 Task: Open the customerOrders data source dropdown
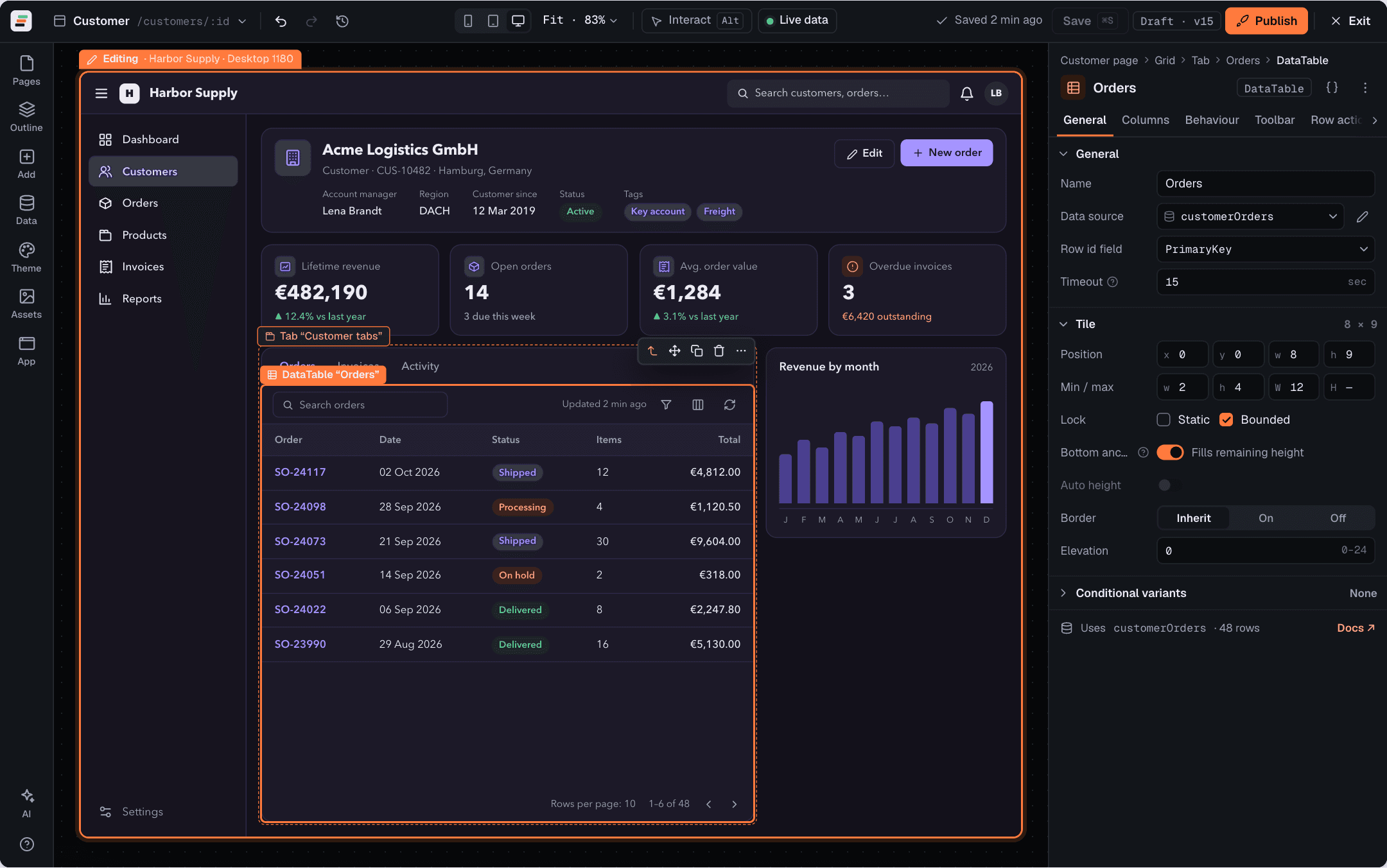(x=1251, y=216)
